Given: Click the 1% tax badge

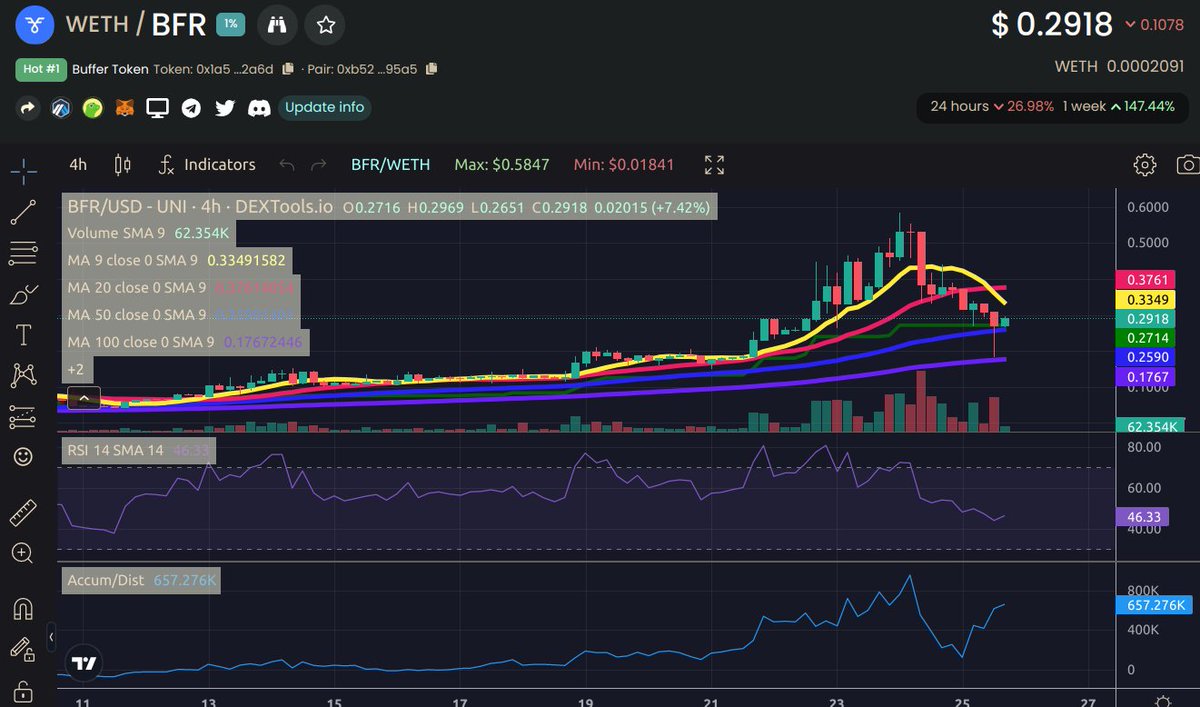Looking at the screenshot, I should coord(230,25).
